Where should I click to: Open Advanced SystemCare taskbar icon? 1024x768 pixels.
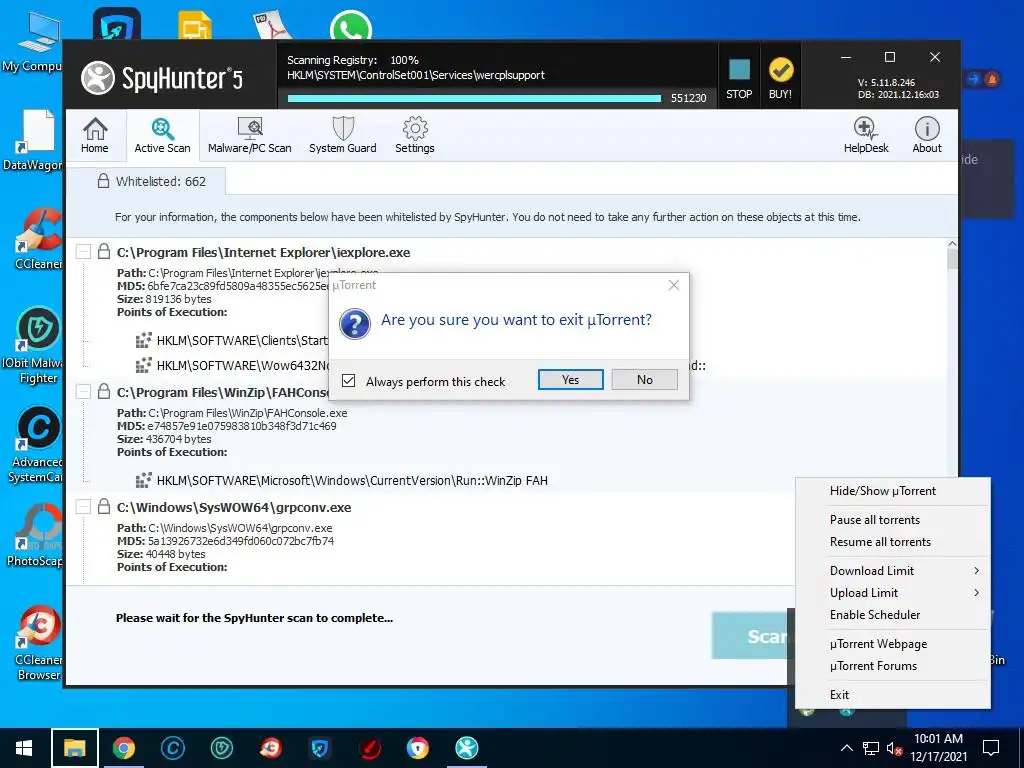coord(172,748)
